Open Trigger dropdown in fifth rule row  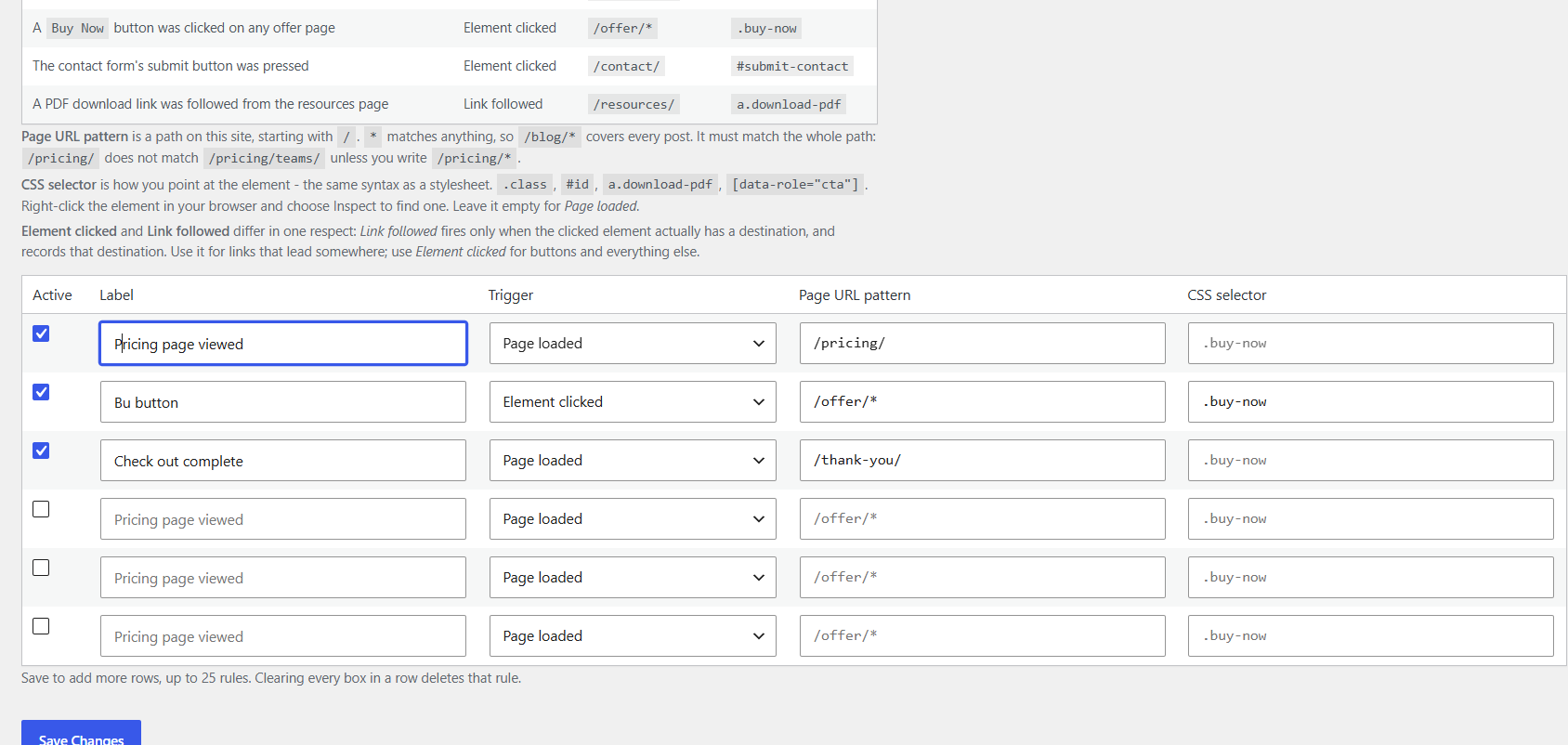coord(633,578)
